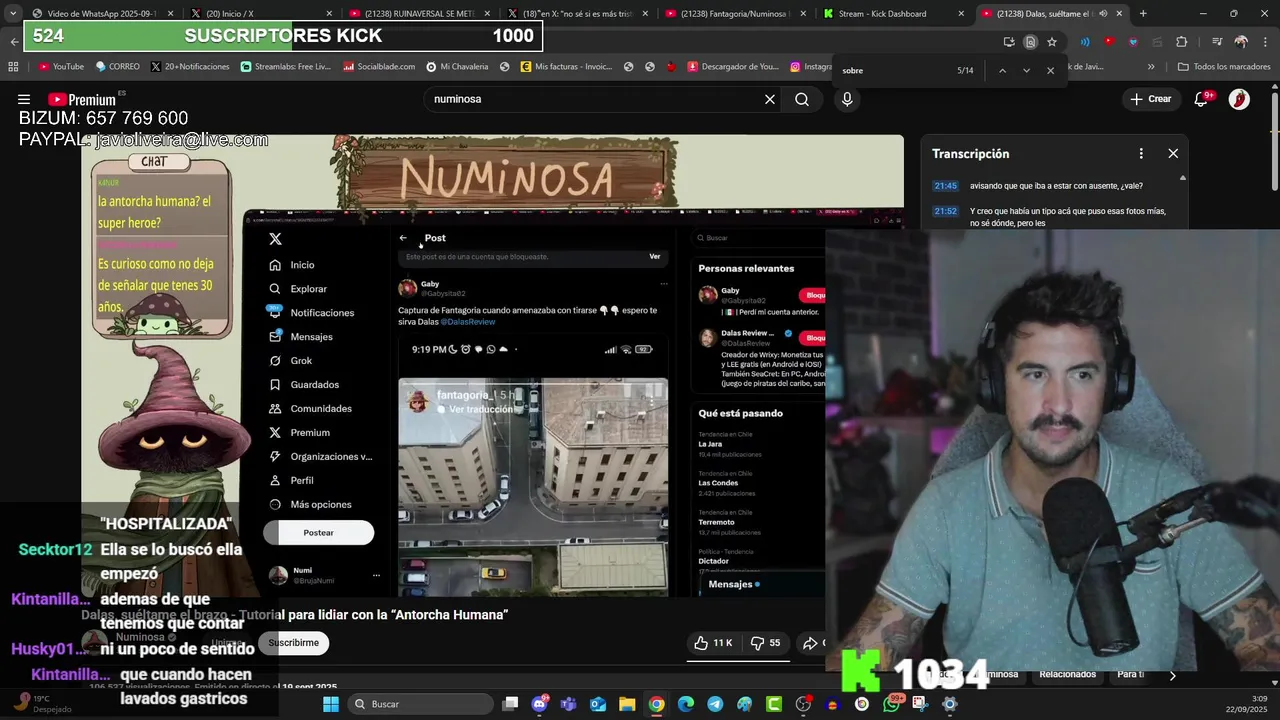
Task: Select the Relacionados filter chip
Action: pyautogui.click(x=1067, y=674)
